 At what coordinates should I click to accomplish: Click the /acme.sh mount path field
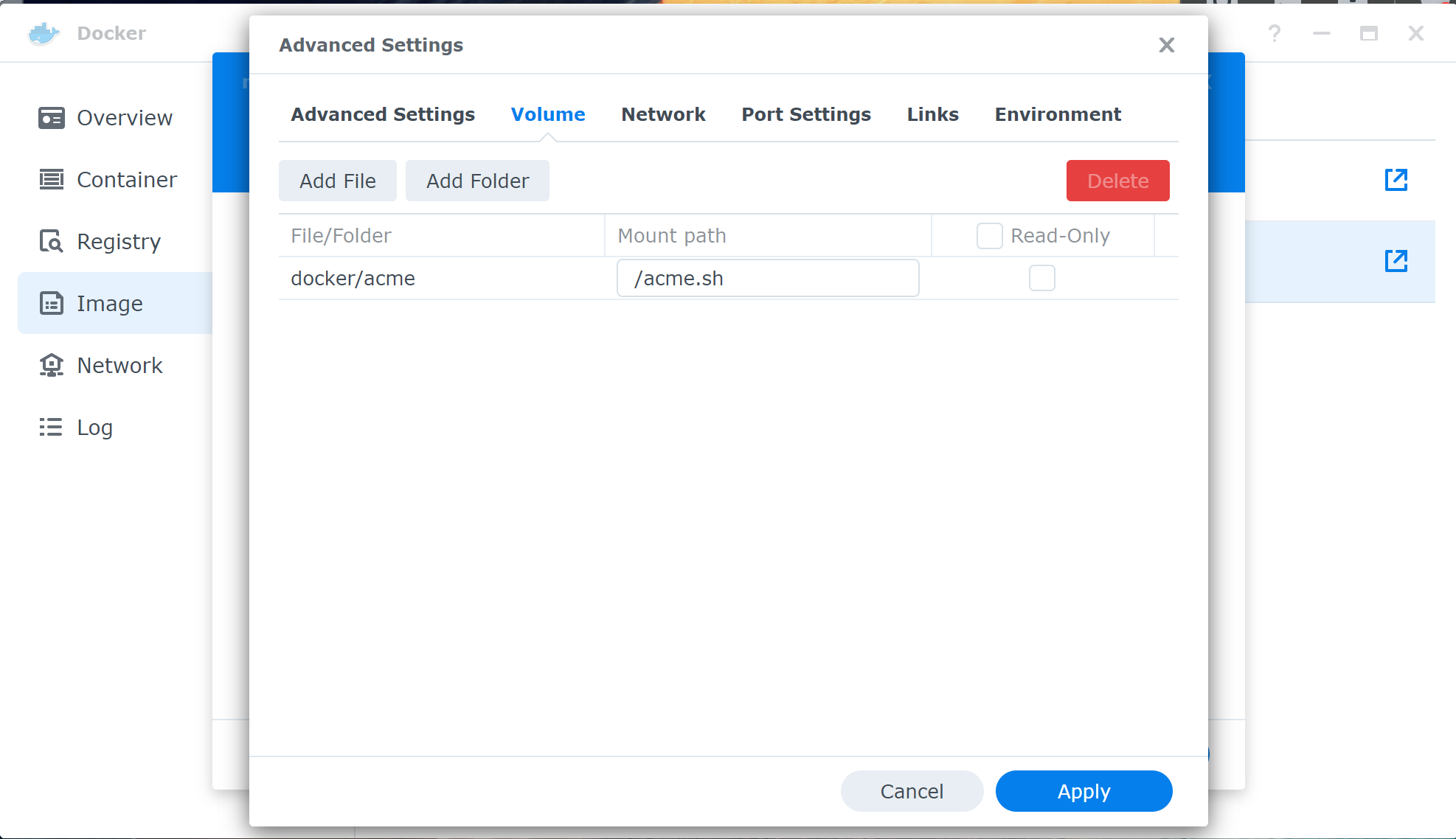click(767, 279)
